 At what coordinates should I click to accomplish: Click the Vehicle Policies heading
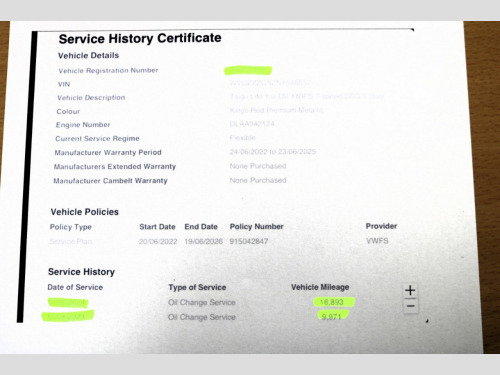tap(85, 212)
